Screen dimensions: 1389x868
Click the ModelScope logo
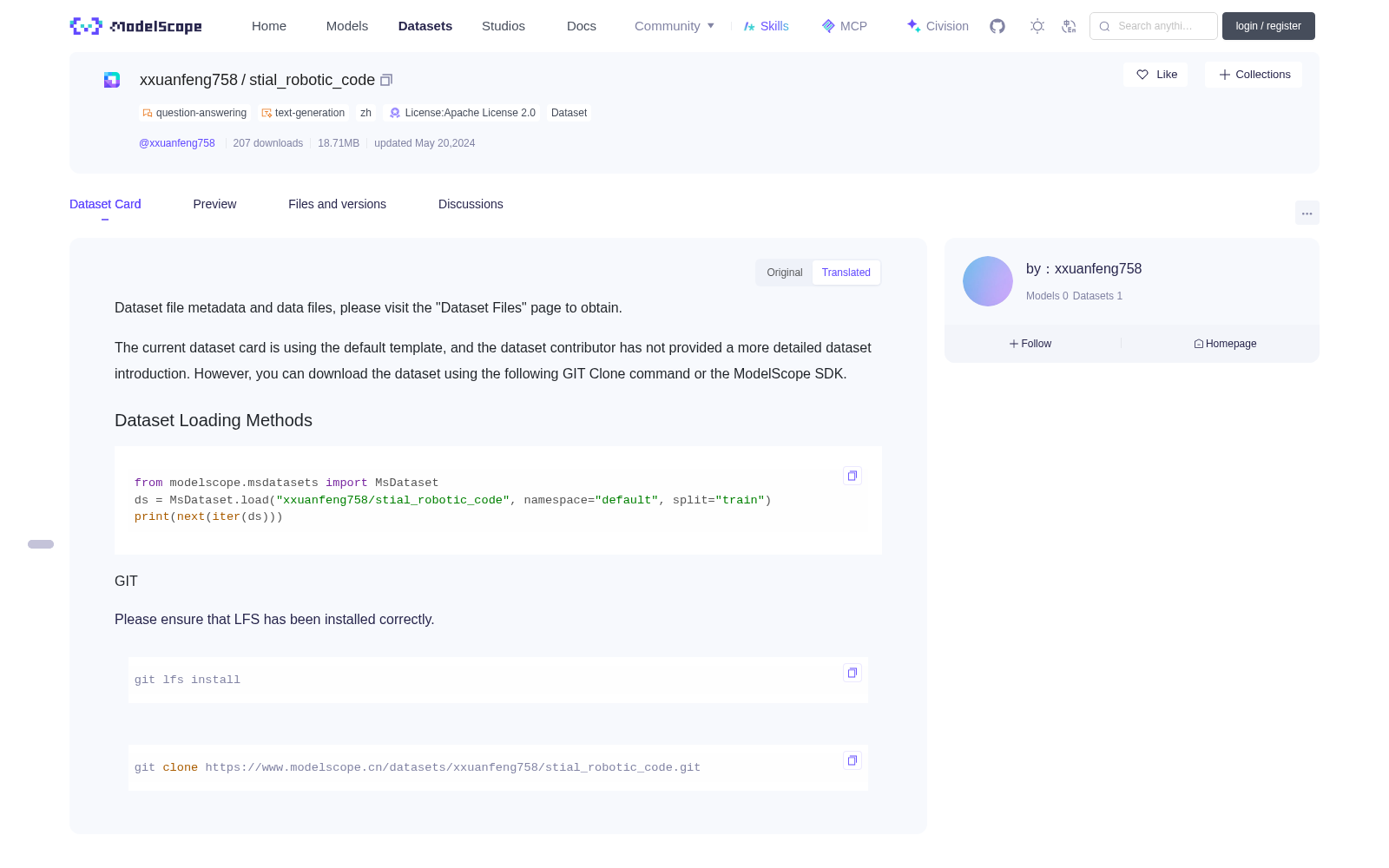click(135, 26)
